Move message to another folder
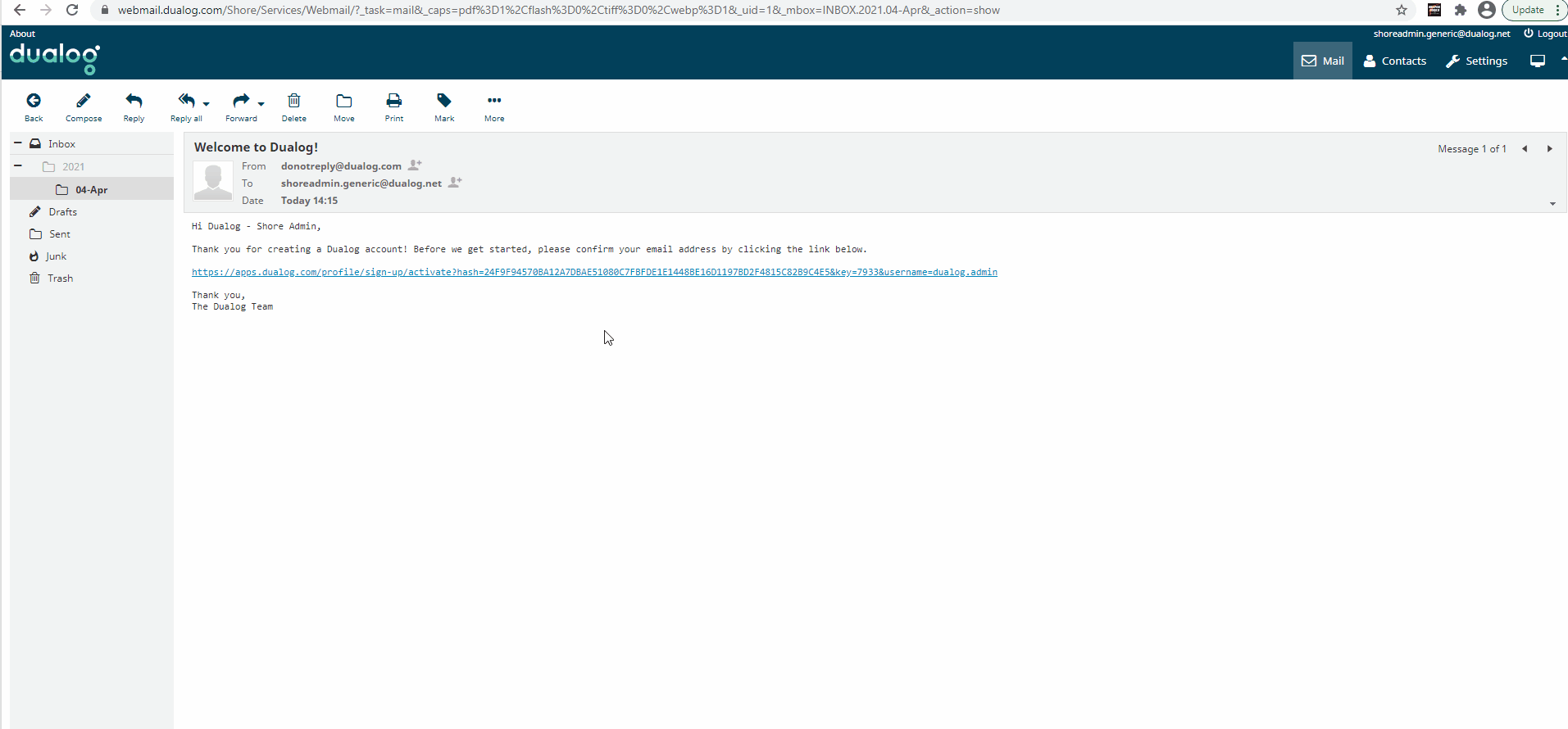This screenshot has height=729, width=1568. tap(344, 107)
